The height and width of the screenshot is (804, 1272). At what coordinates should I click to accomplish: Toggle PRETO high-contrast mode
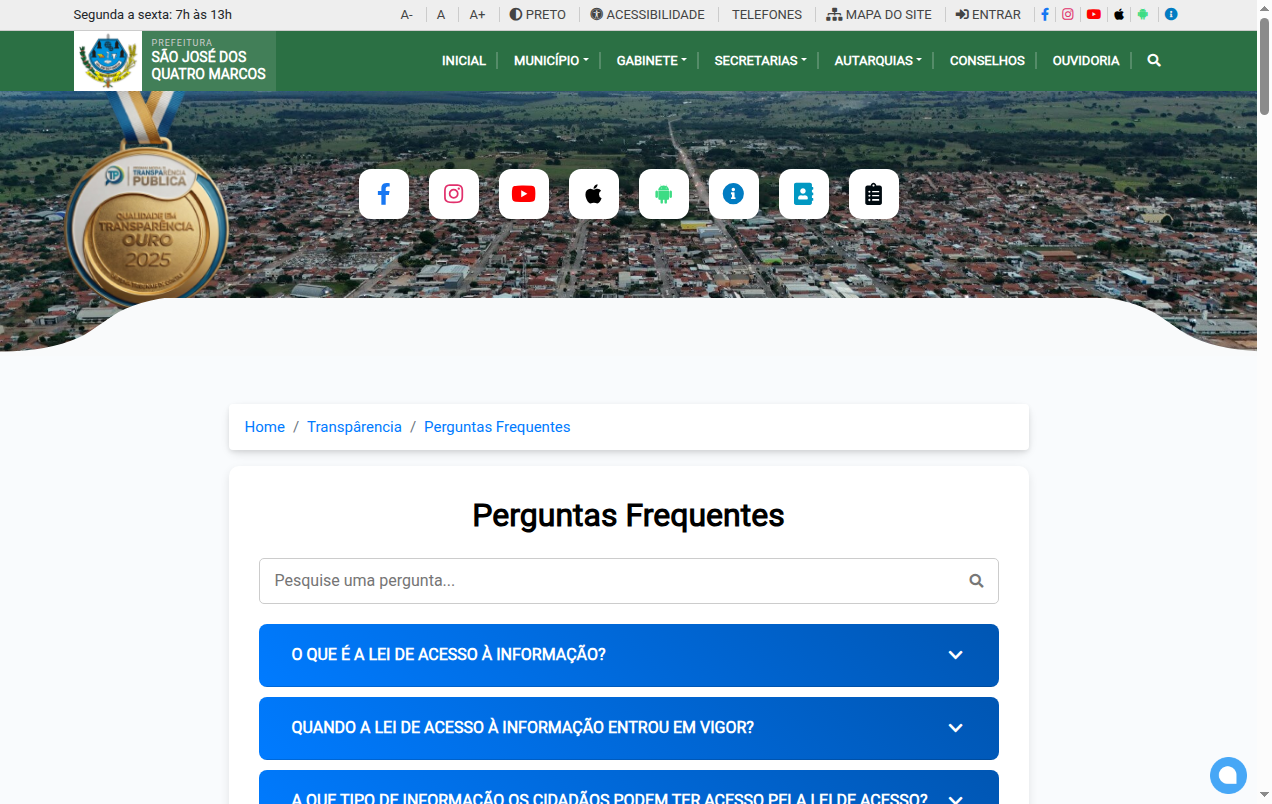pos(538,15)
